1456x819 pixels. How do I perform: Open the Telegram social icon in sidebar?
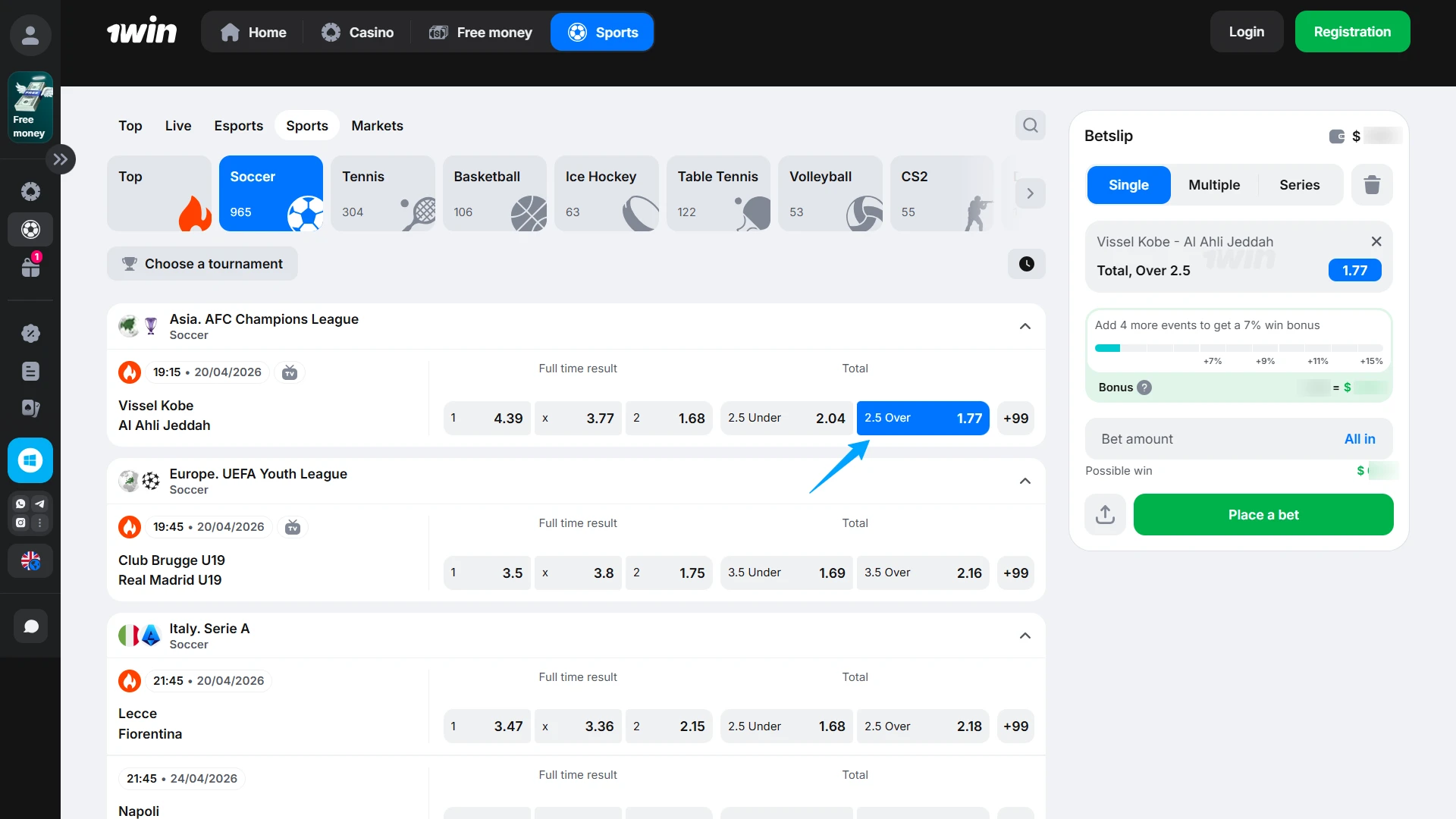click(39, 504)
